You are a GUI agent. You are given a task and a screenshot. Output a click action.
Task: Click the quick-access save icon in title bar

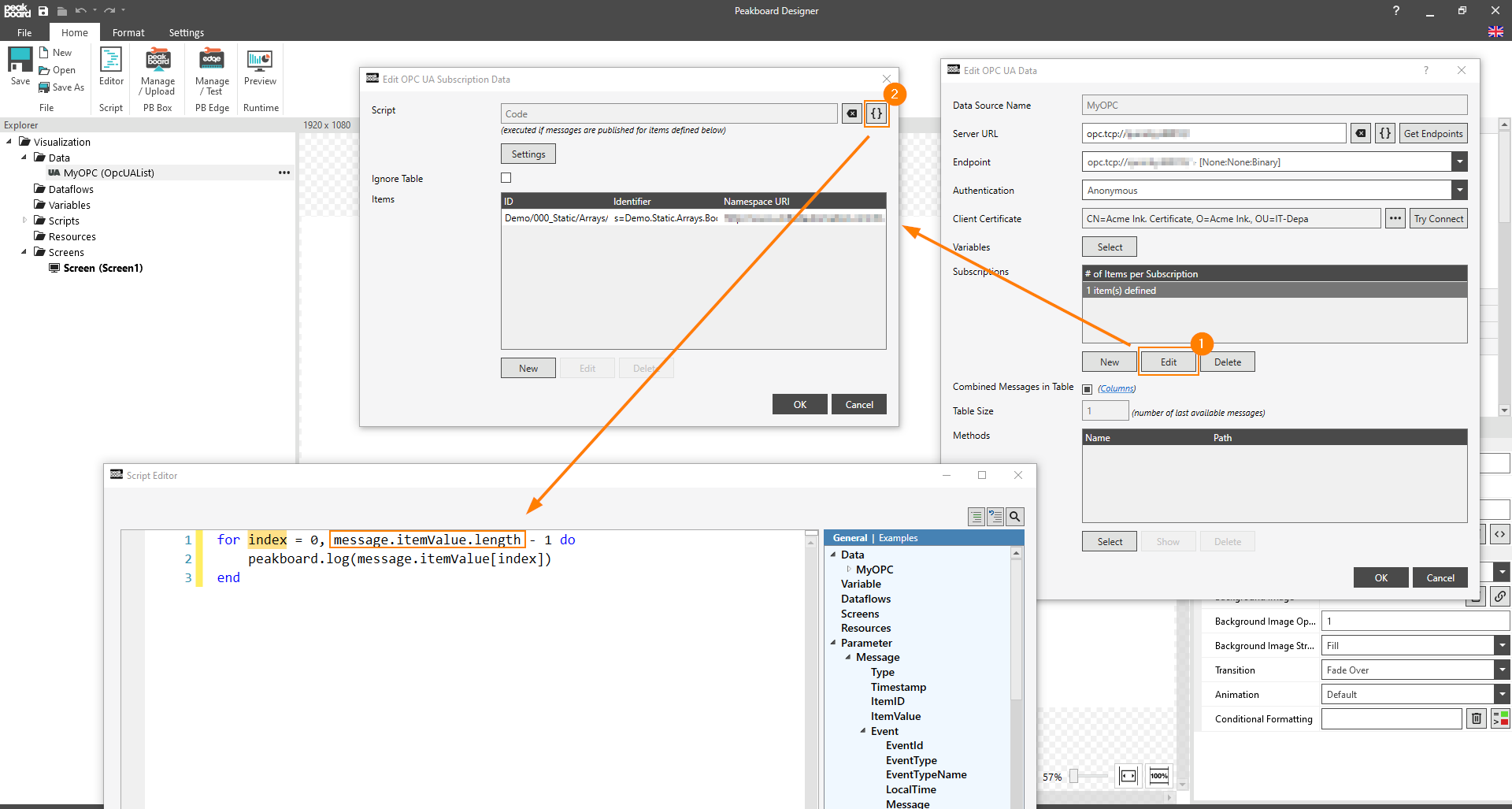[43, 11]
